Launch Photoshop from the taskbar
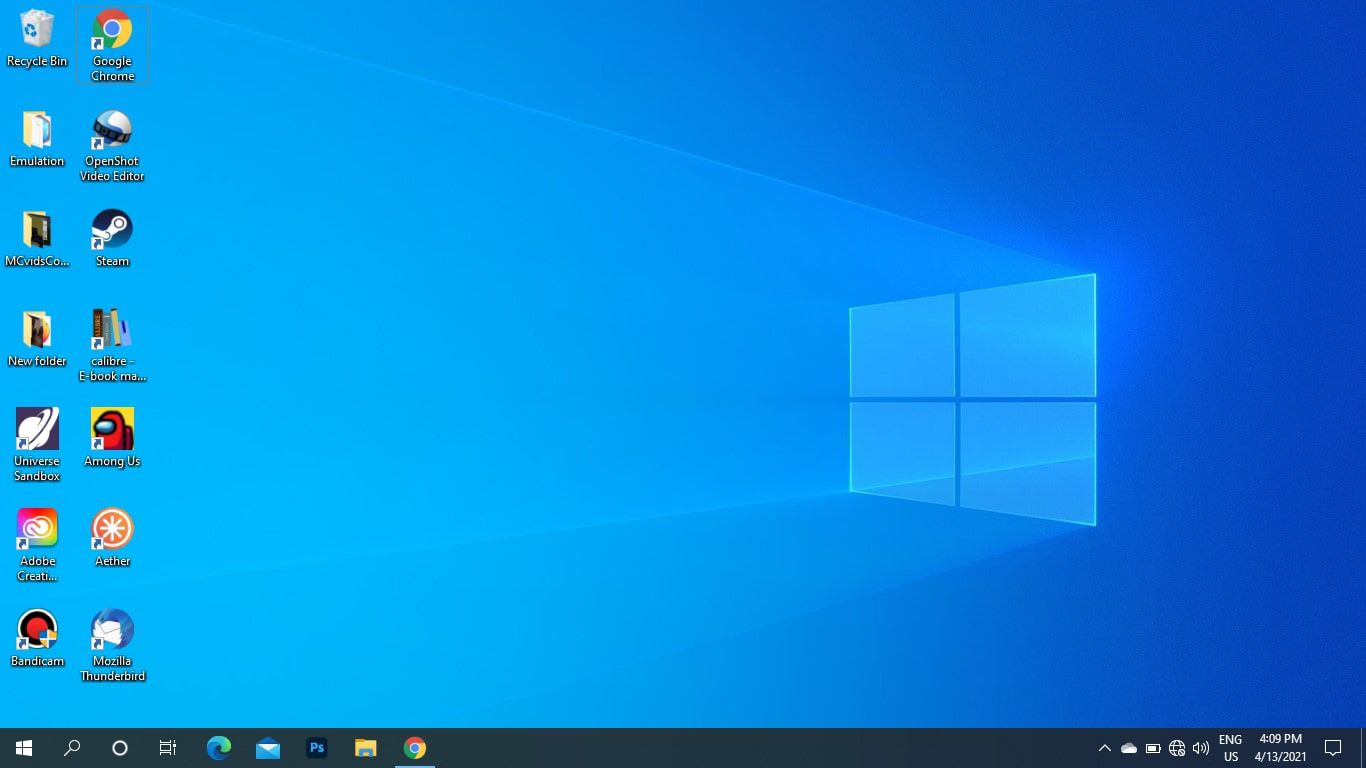Screen dimensions: 1366x768 tap(317, 748)
